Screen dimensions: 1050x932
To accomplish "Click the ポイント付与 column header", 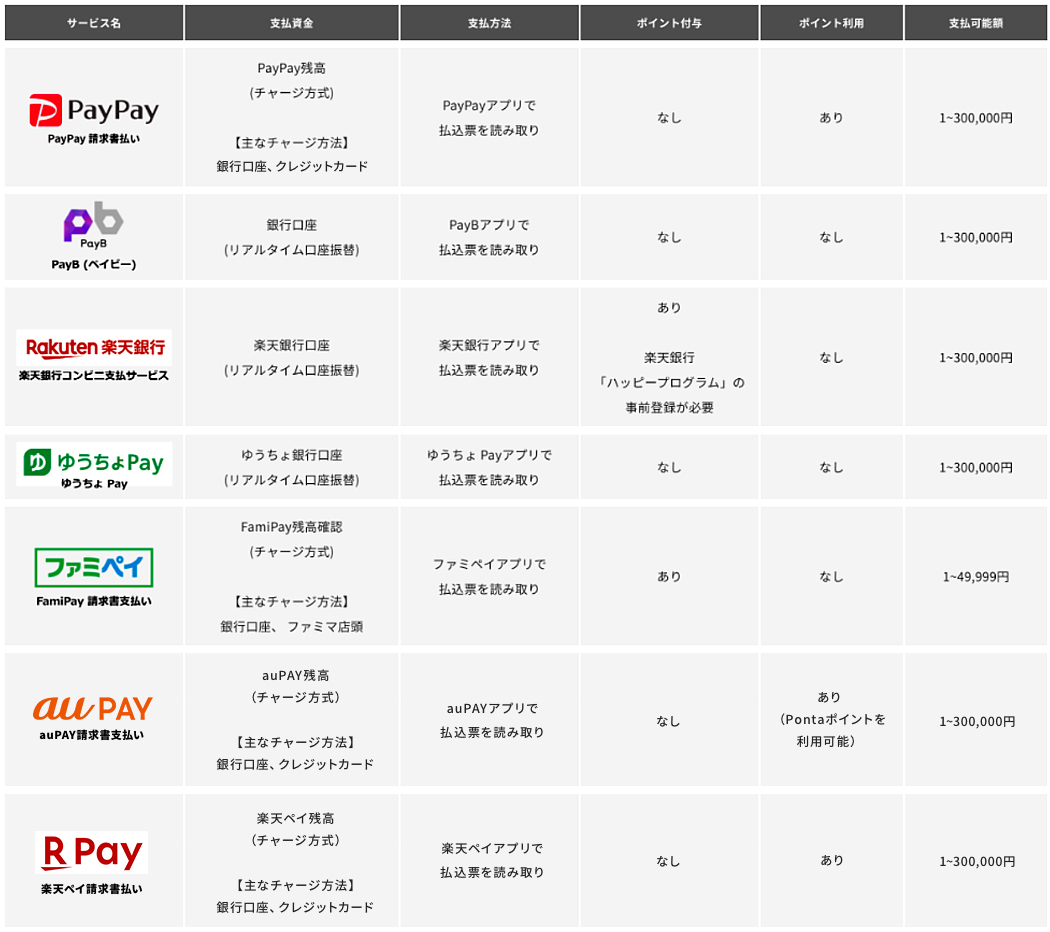I will [669, 23].
